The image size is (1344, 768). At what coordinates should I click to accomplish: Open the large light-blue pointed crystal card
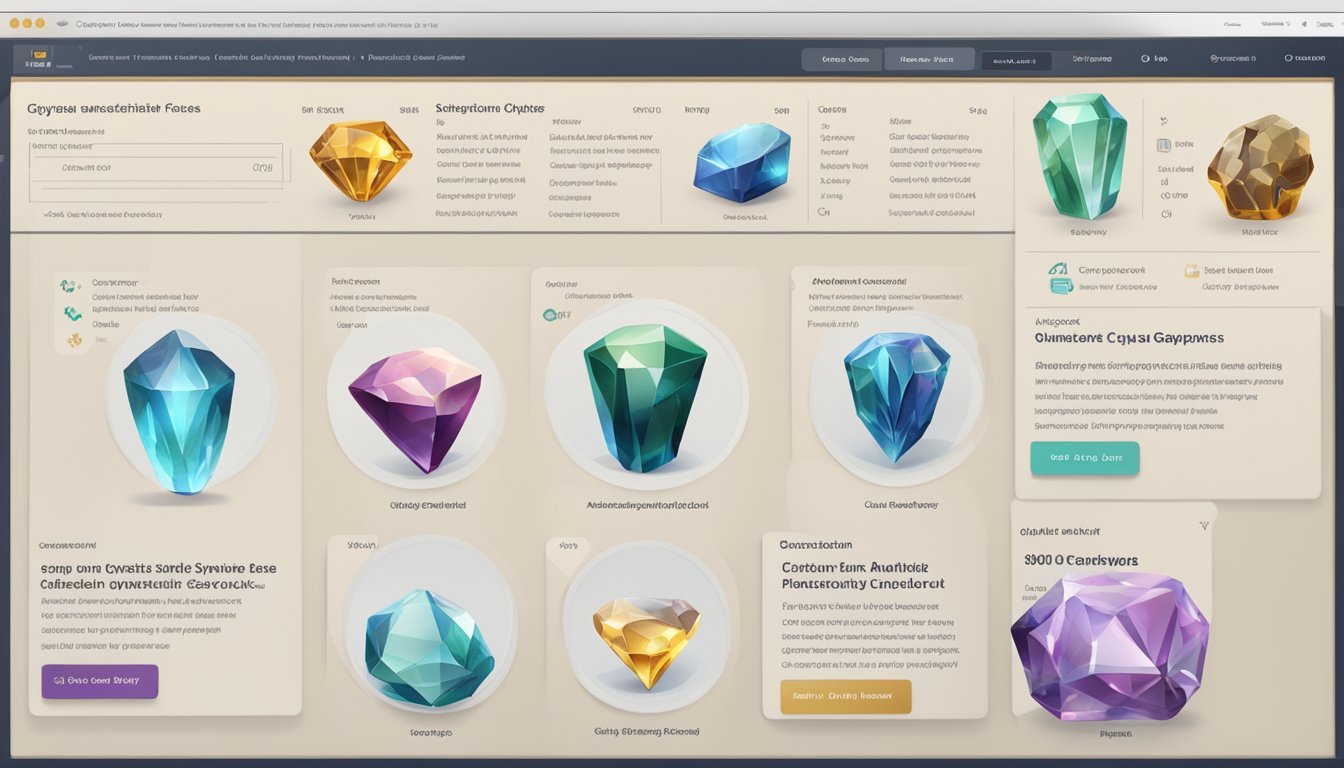pyautogui.click(x=179, y=411)
